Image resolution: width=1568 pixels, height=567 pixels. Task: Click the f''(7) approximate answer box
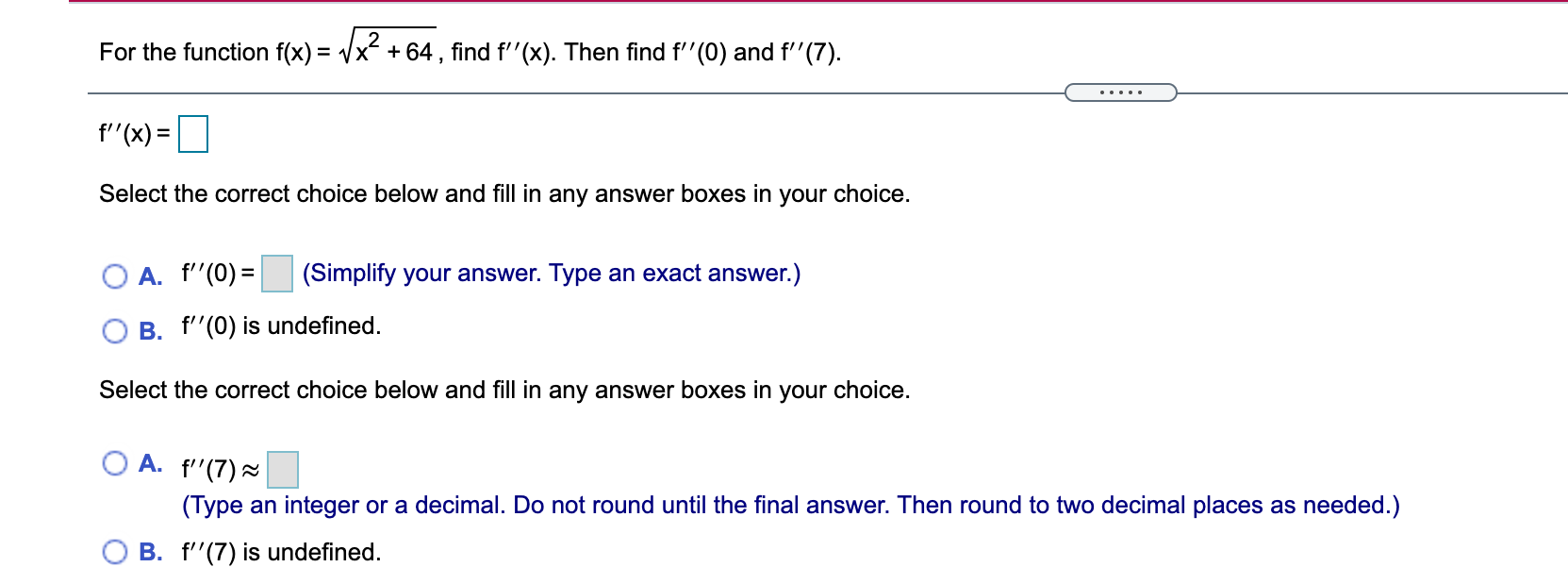(282, 469)
